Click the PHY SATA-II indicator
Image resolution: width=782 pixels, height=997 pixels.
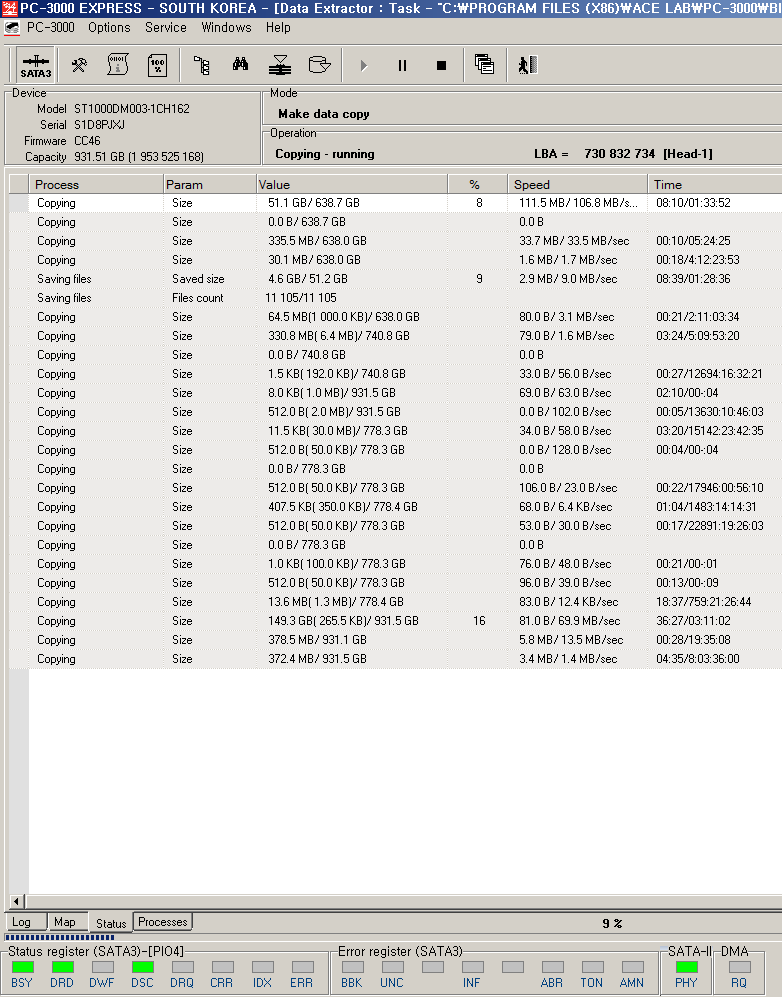(x=687, y=966)
